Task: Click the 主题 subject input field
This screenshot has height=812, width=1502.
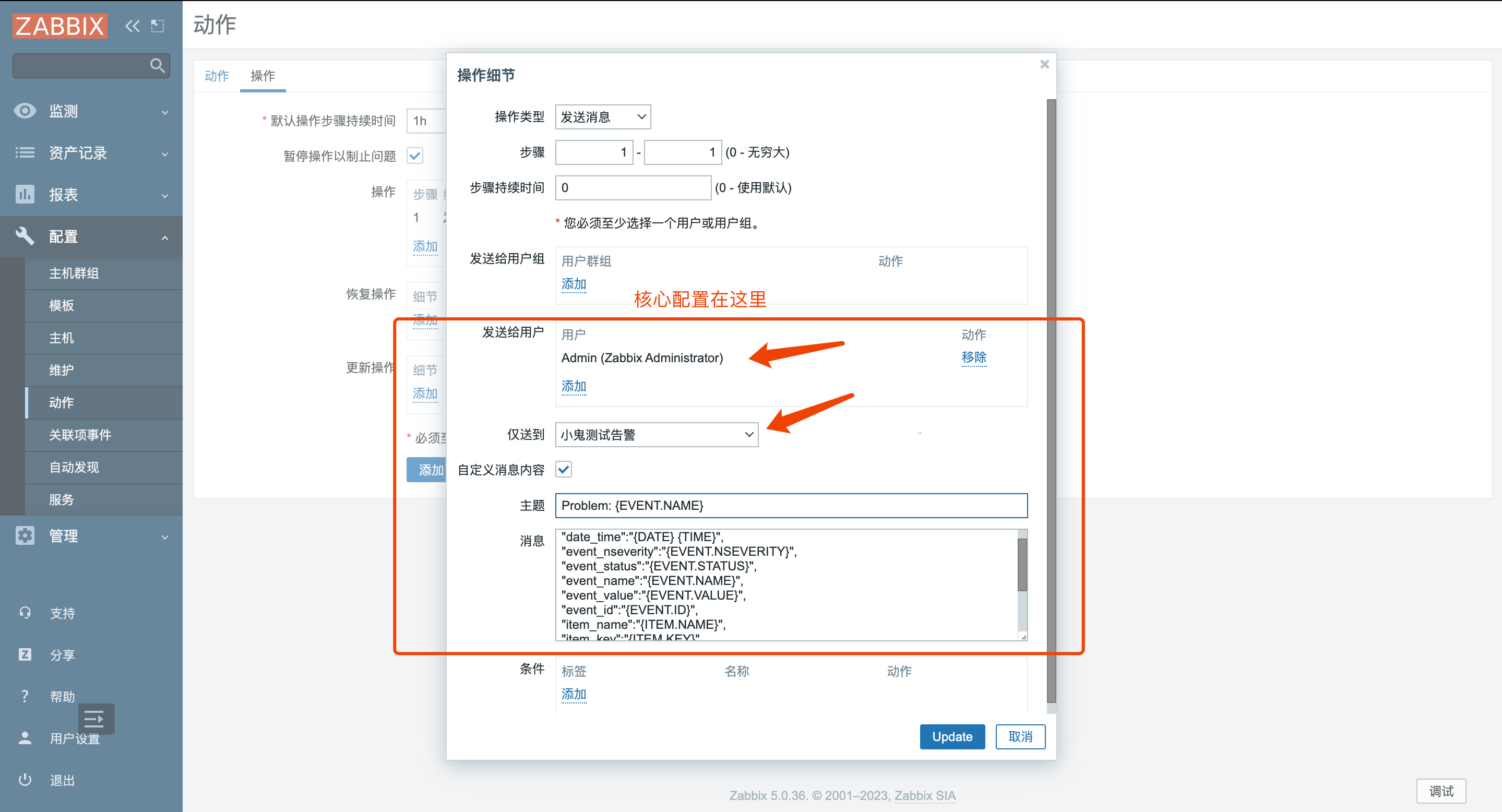Action: (x=791, y=505)
